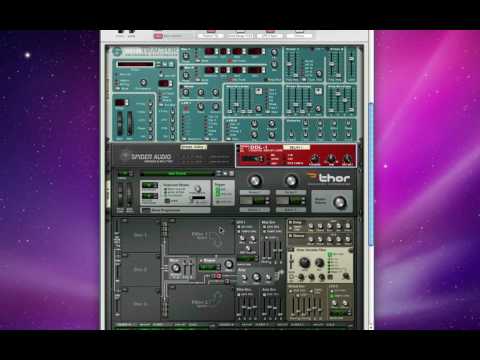The width and height of the screenshot is (480, 360).
Task: Click the Subtractor Osc 1 Phase knob
Action: 186,56
